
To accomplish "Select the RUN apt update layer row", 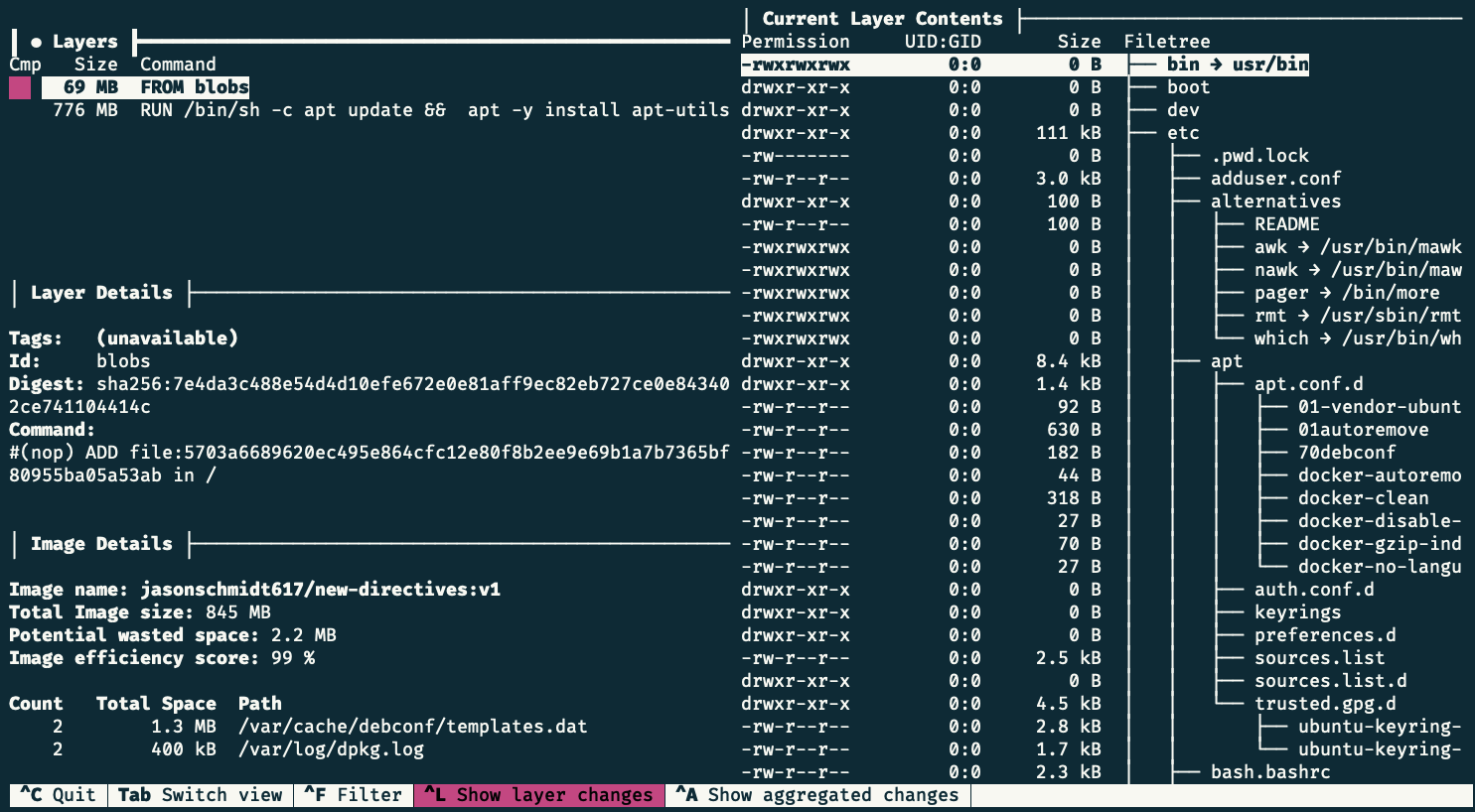I will point(391,110).
